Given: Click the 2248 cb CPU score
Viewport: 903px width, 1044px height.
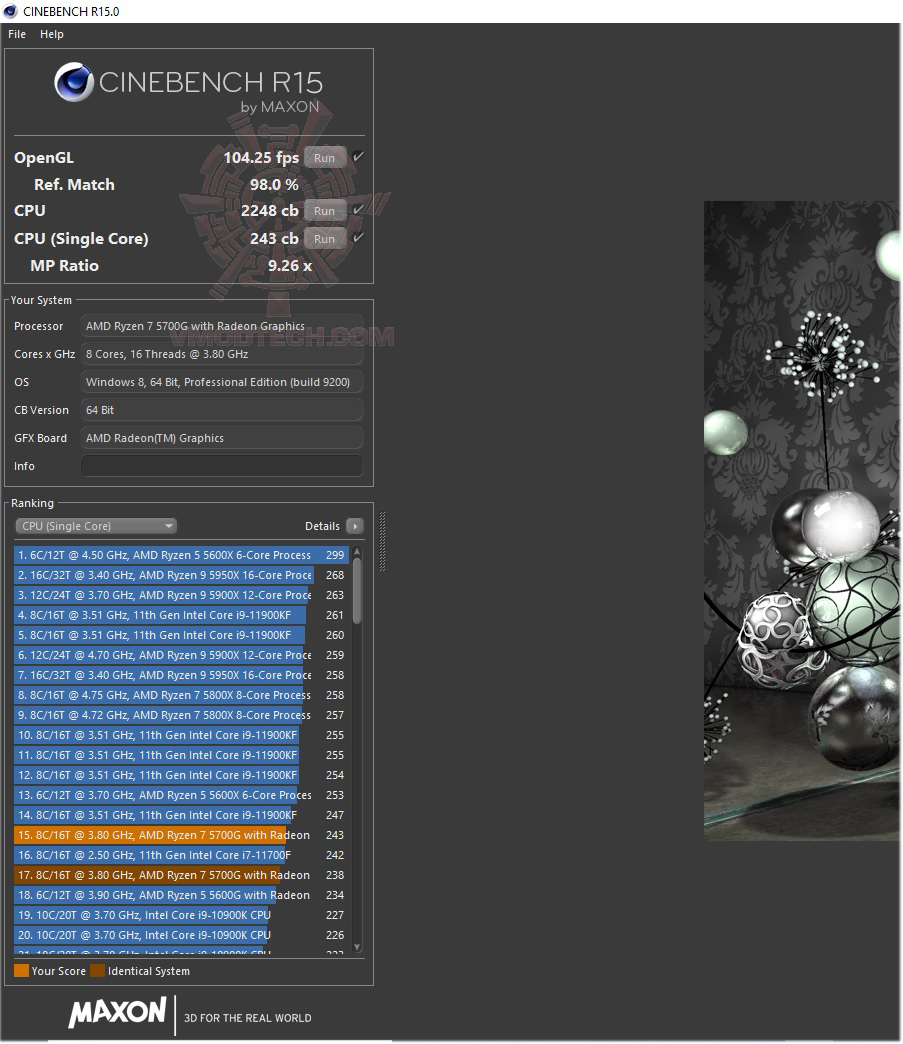Looking at the screenshot, I should click(270, 211).
